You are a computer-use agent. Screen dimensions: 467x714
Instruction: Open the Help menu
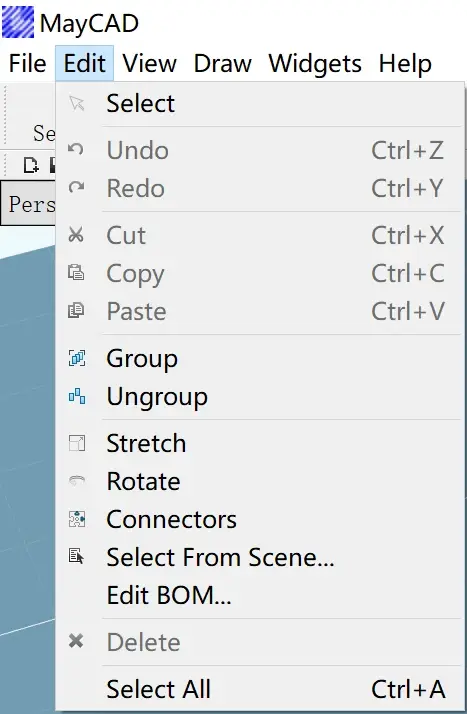point(405,63)
